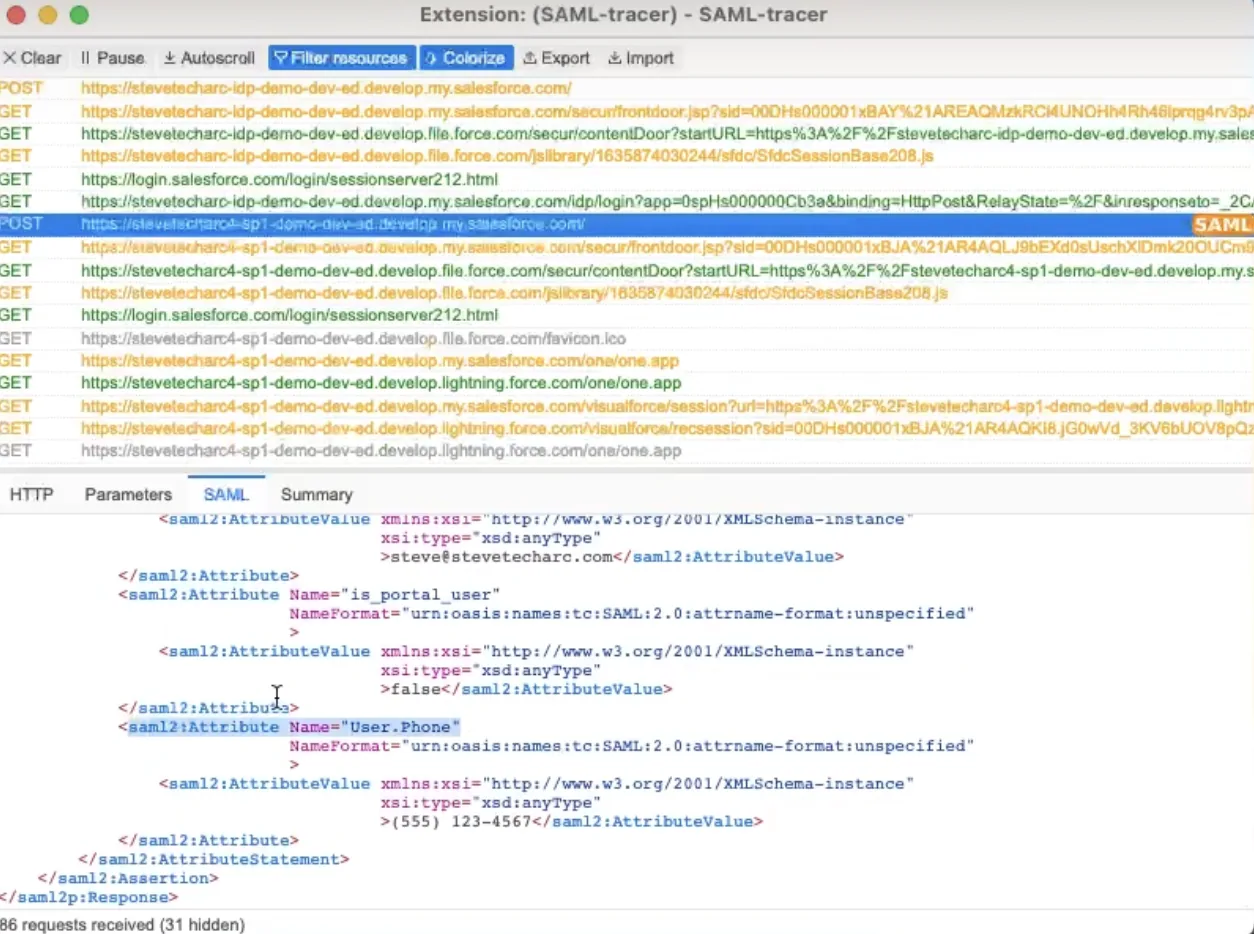This screenshot has width=1254, height=934.
Task: Select the favicon.ico GET request
Action: click(x=627, y=338)
